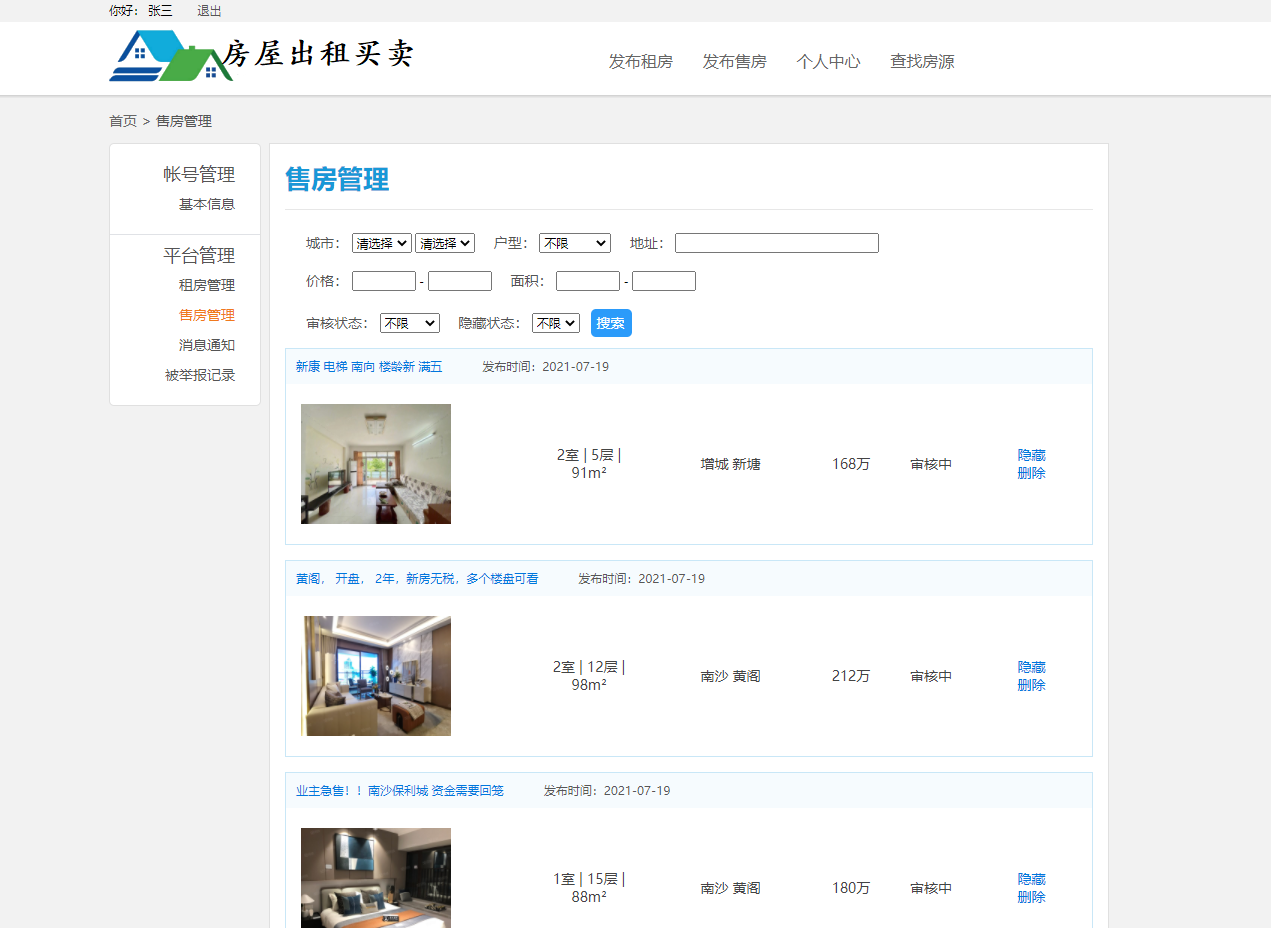The height and width of the screenshot is (928, 1271).
Task: Click the minimum 价格 price input box
Action: point(384,280)
